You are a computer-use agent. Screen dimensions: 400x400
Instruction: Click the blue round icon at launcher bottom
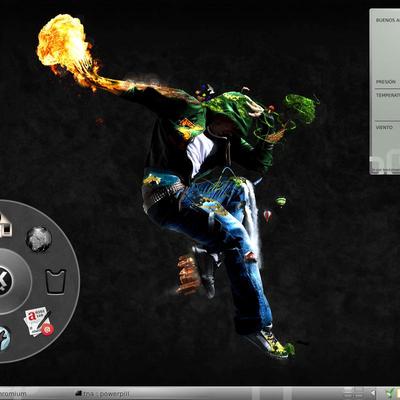(5, 339)
